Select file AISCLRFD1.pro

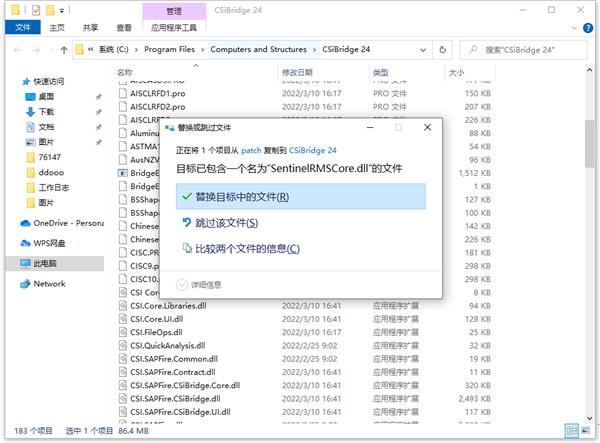[158, 93]
